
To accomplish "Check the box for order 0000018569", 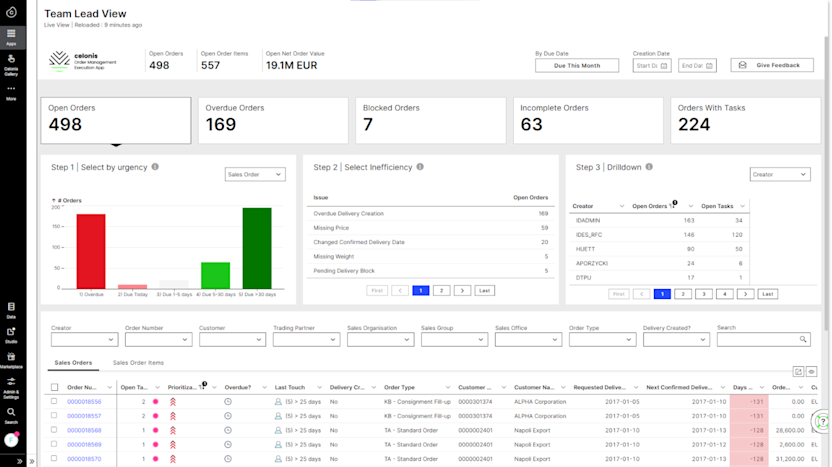I will (54, 444).
